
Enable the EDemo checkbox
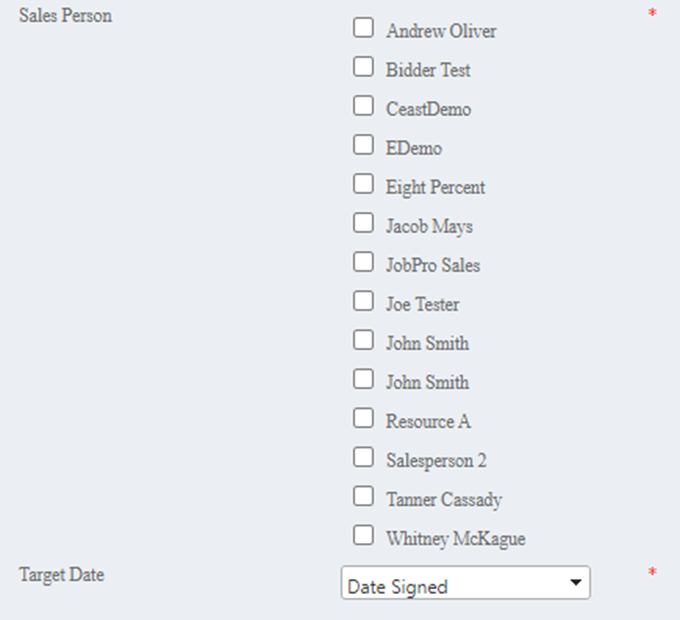[x=363, y=145]
